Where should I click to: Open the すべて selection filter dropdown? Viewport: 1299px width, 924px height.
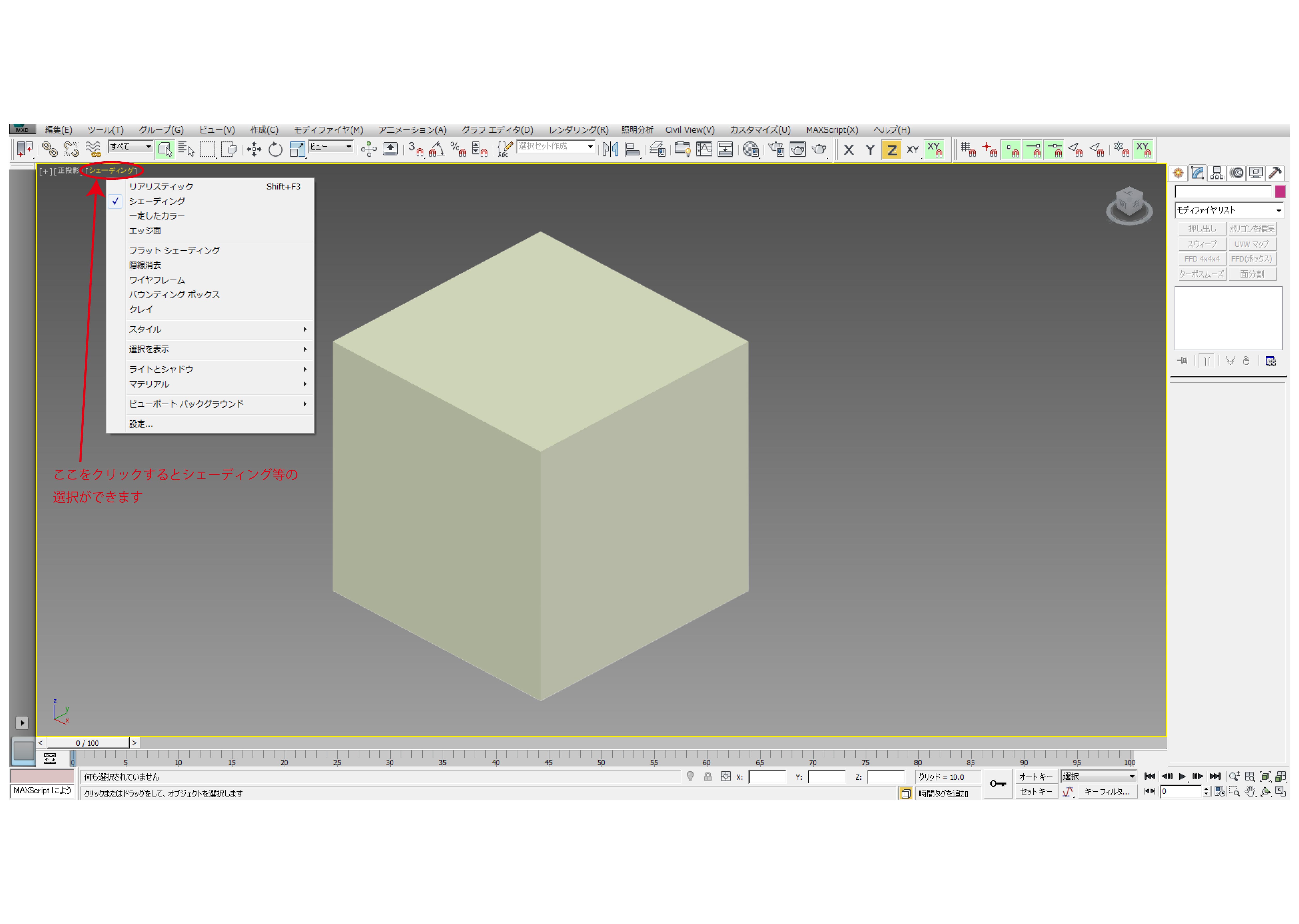click(x=131, y=147)
